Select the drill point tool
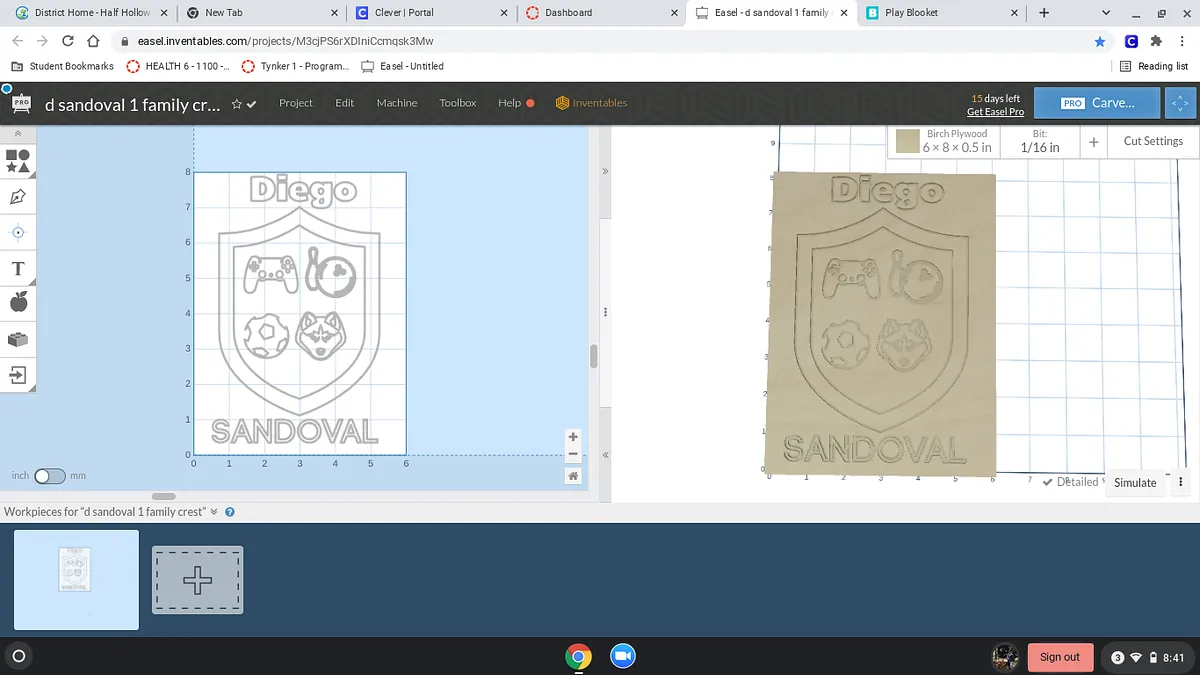1200x675 pixels. 17,232
